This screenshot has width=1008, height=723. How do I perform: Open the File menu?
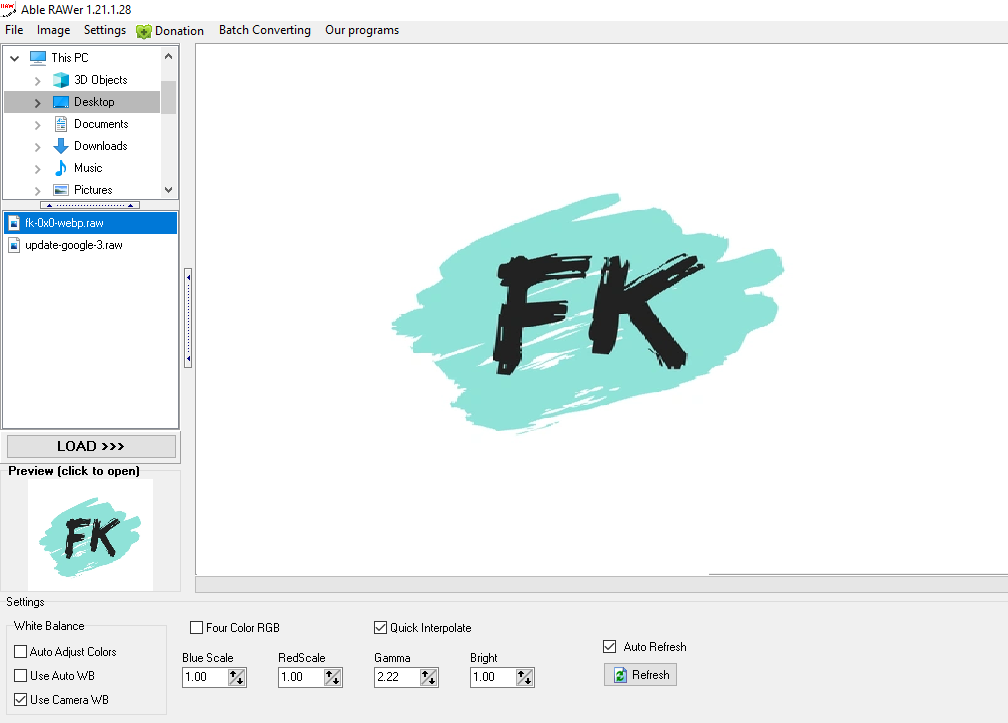pyautogui.click(x=14, y=30)
